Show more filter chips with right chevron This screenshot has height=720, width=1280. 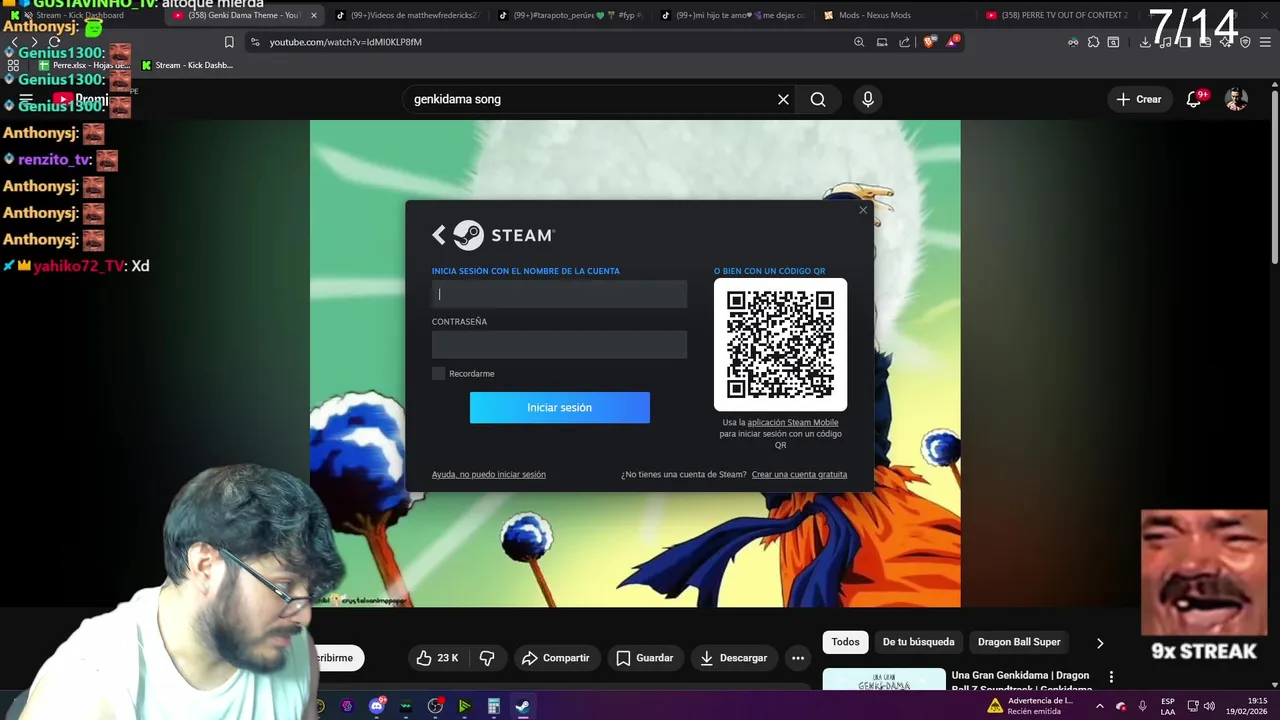(1100, 643)
